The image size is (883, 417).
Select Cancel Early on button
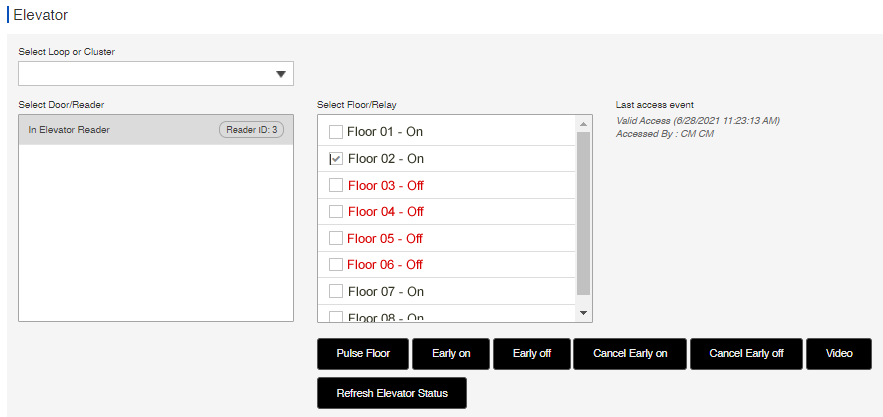coord(630,354)
